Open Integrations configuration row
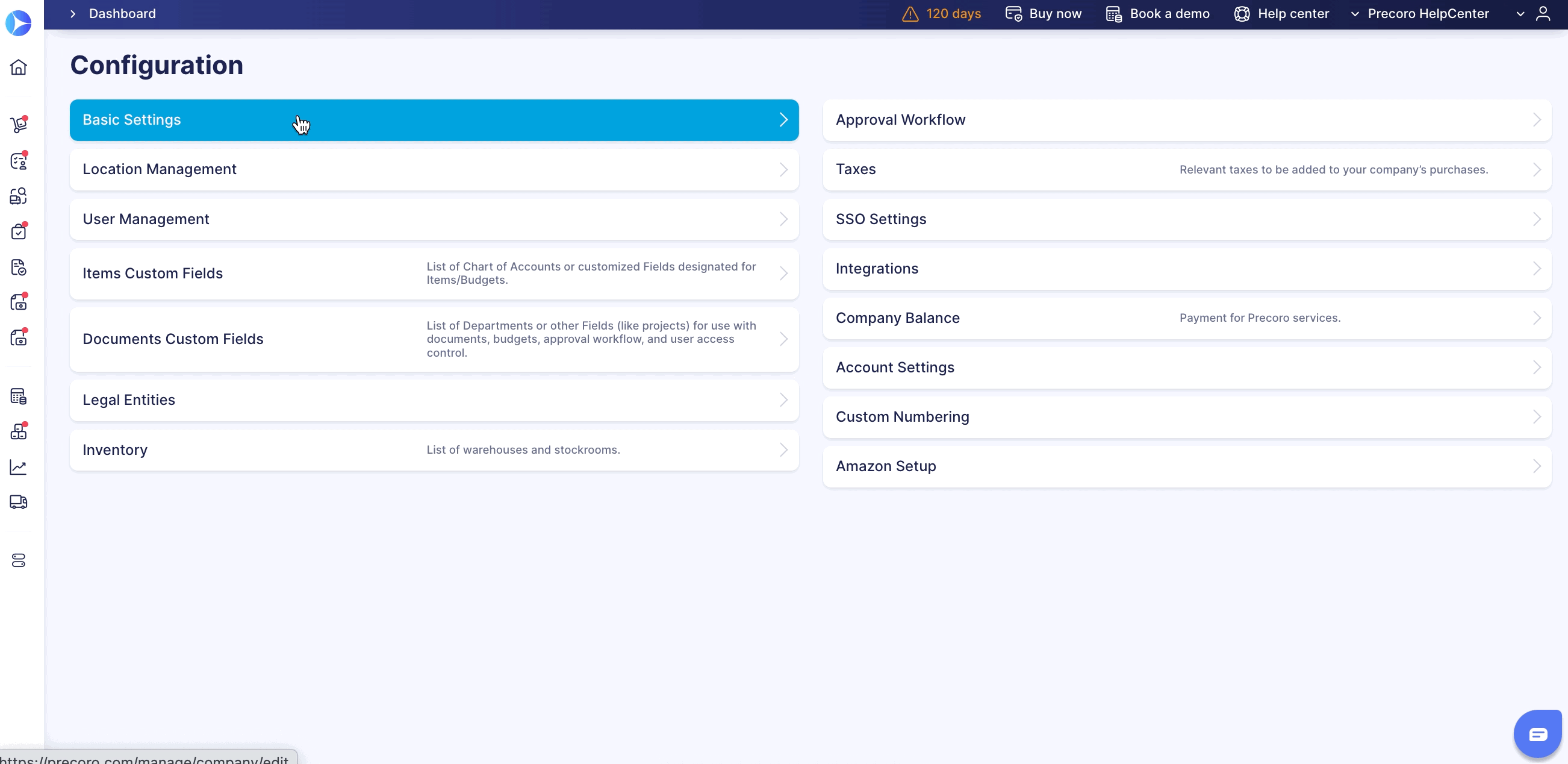Screen dimensions: 1568x764 pyautogui.click(x=1186, y=269)
